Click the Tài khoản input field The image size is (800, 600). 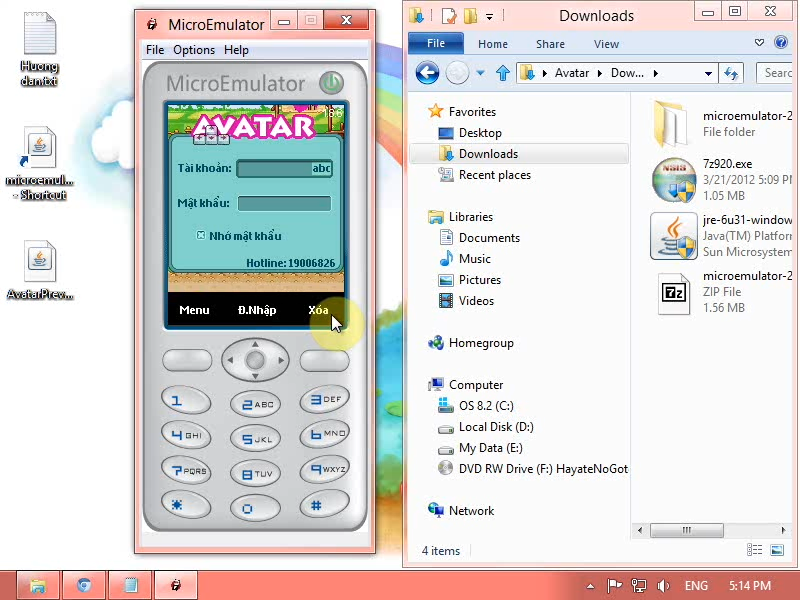click(284, 168)
